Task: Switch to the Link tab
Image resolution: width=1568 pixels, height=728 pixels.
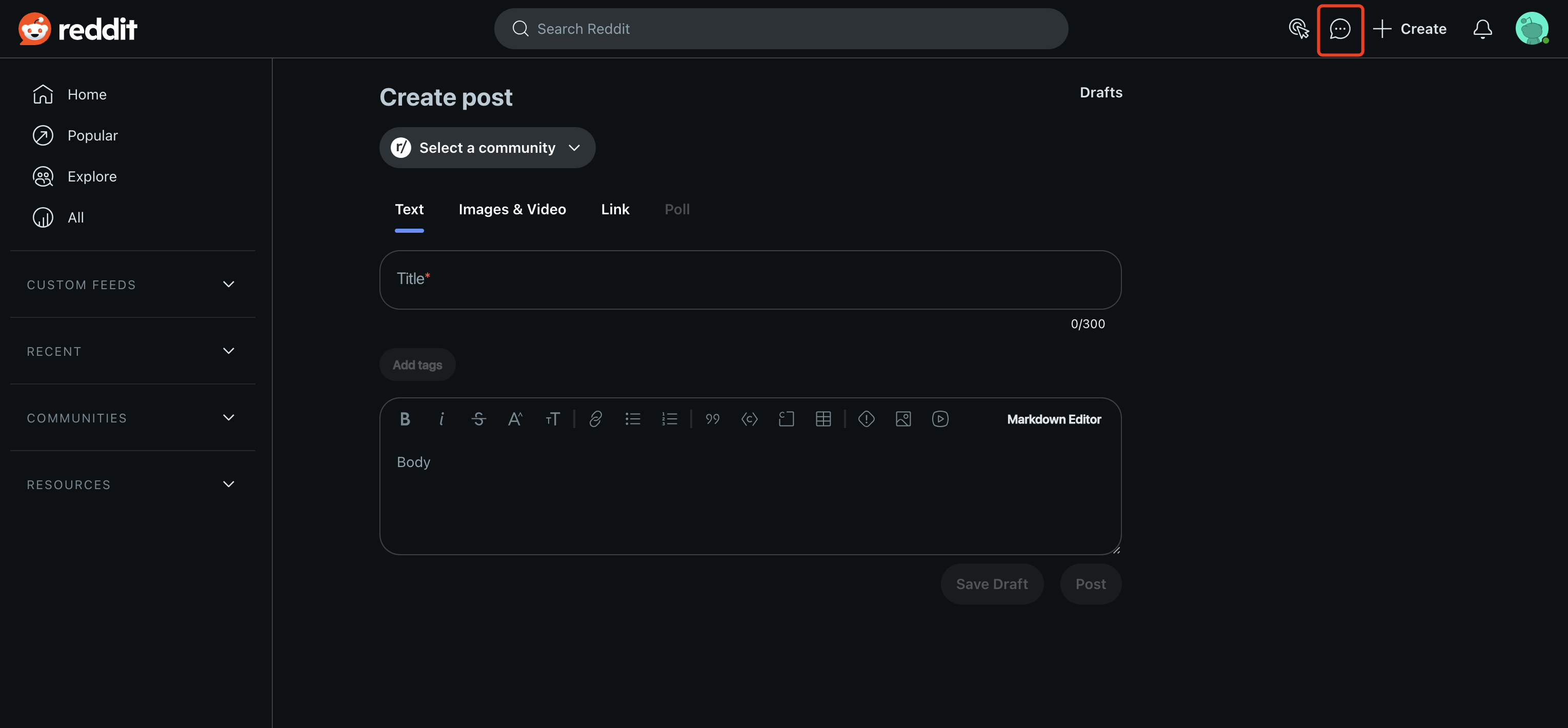Action: tap(615, 209)
